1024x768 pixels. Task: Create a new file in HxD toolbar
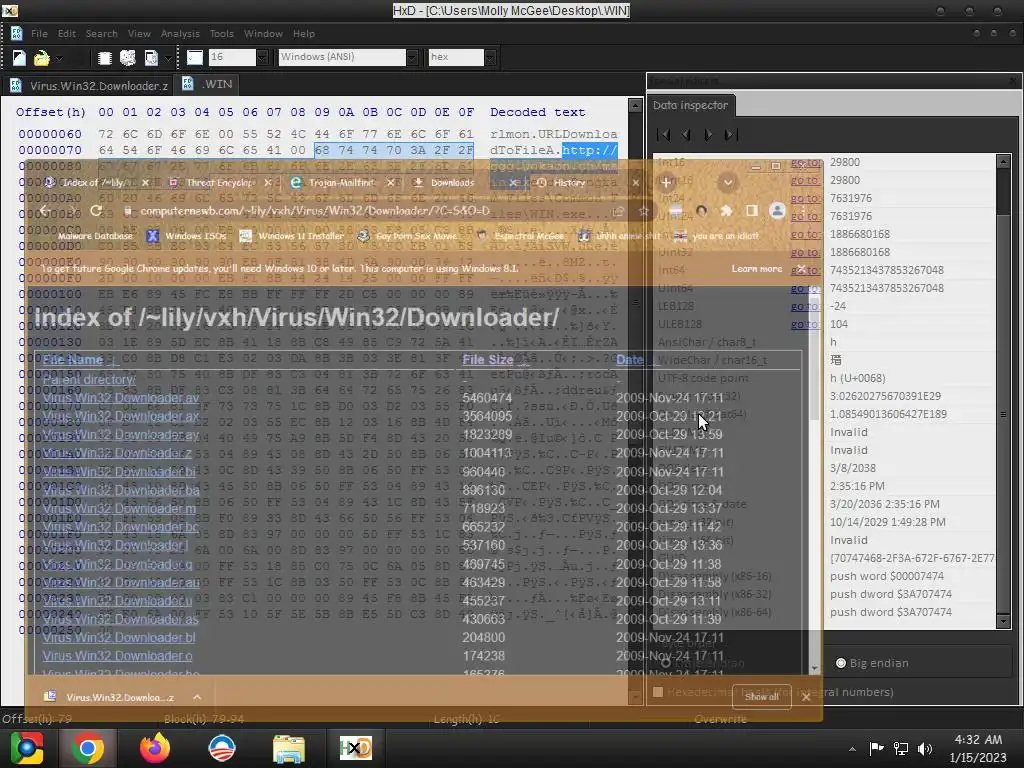click(19, 57)
